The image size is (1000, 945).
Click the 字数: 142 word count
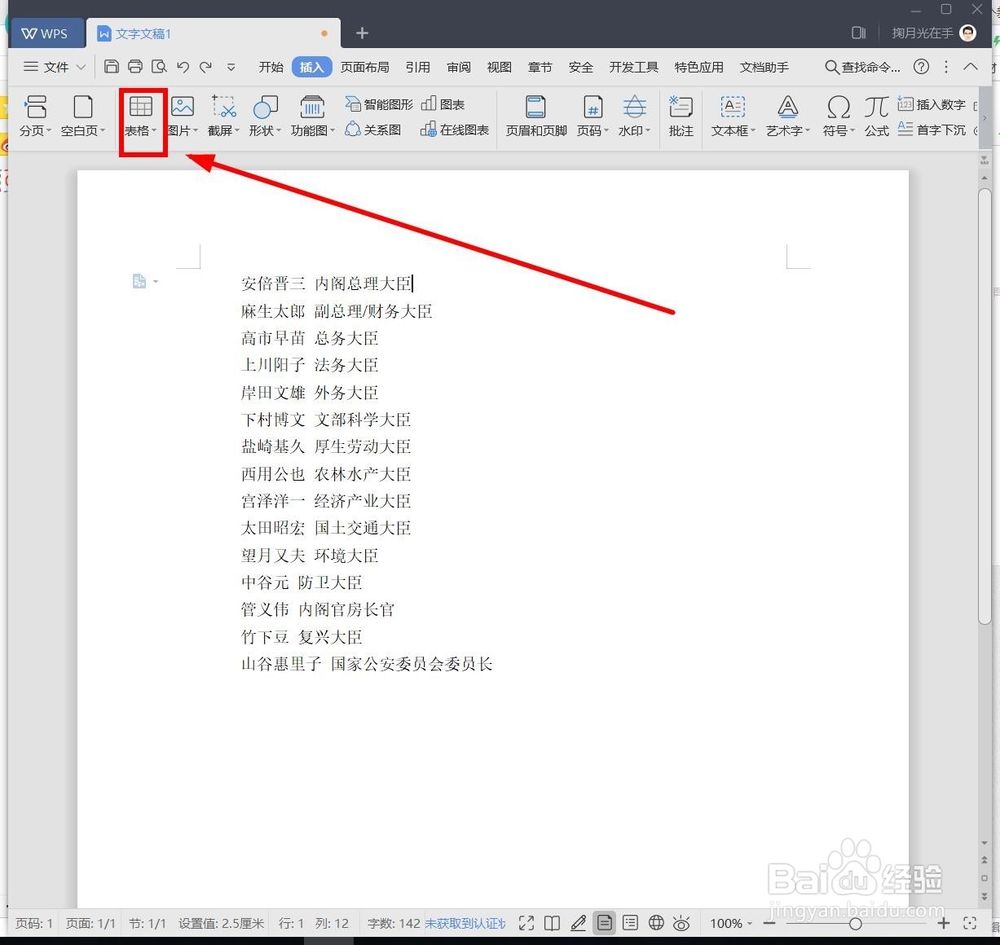393,923
